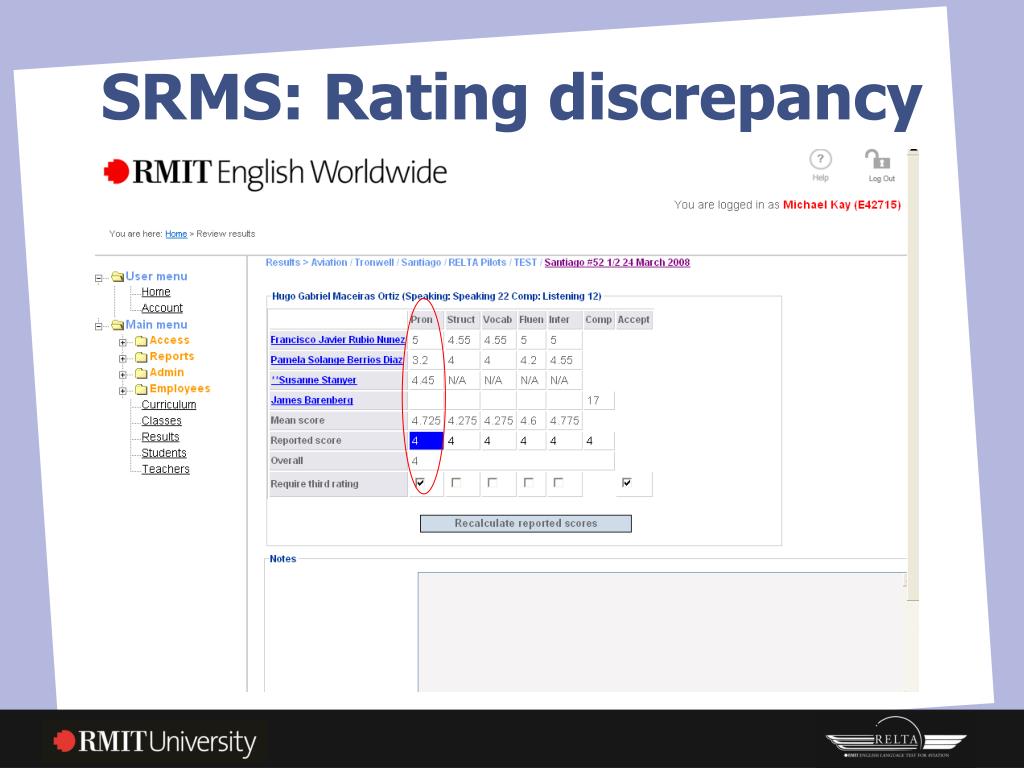The width and height of the screenshot is (1024, 768).
Task: Click the Main menu folder icon
Action: tap(118, 325)
